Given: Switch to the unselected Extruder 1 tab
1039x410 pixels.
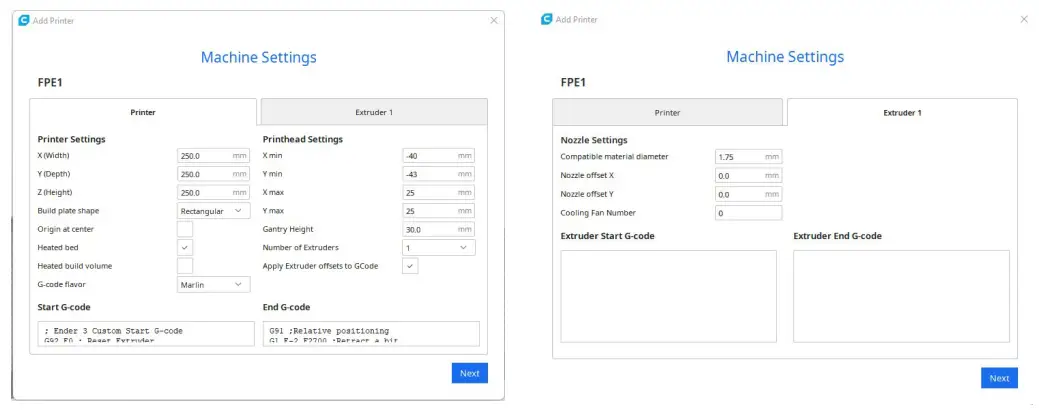Looking at the screenshot, I should click(374, 112).
